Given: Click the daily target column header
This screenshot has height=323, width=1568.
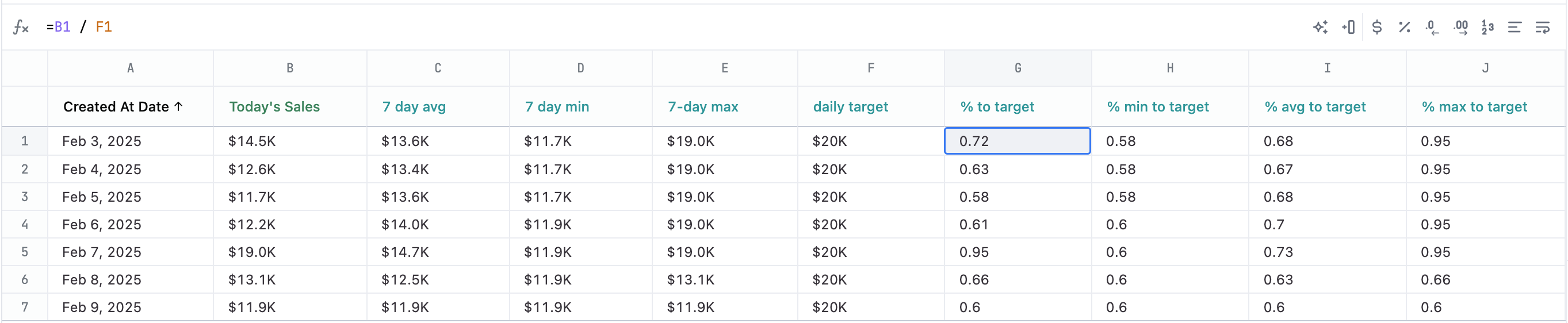Looking at the screenshot, I should pos(850,107).
